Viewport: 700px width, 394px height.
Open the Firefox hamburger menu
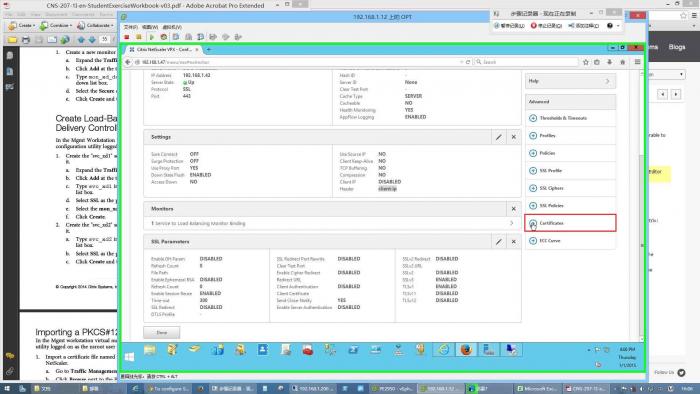click(x=638, y=62)
